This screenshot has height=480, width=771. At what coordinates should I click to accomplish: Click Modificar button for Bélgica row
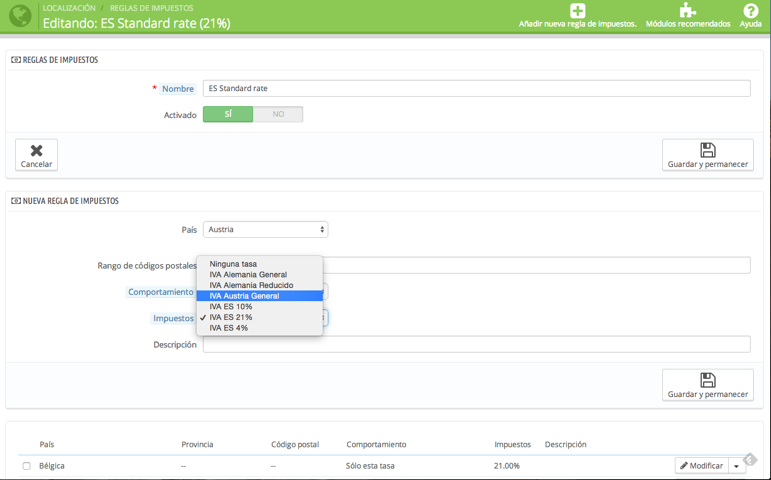702,465
